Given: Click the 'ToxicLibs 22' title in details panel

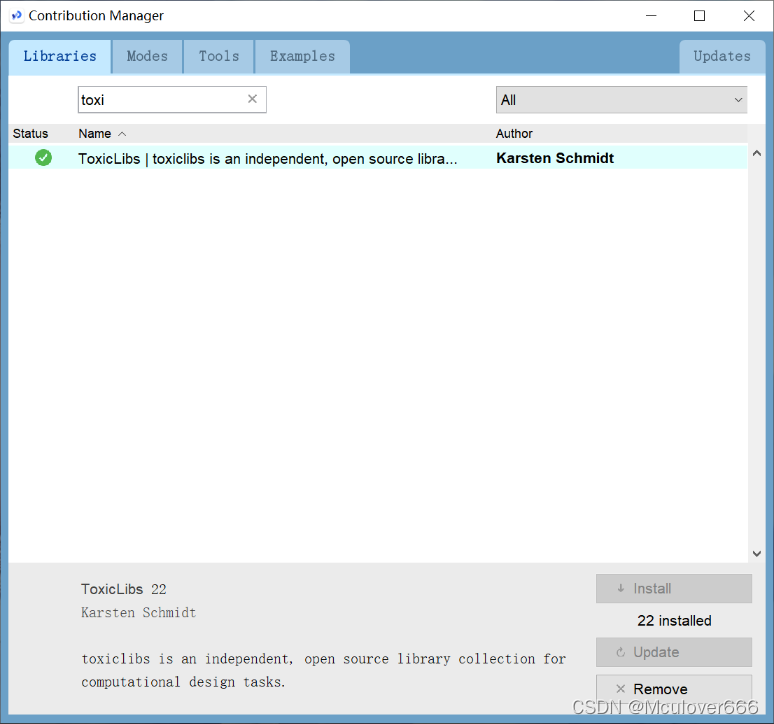Looking at the screenshot, I should click(x=123, y=589).
